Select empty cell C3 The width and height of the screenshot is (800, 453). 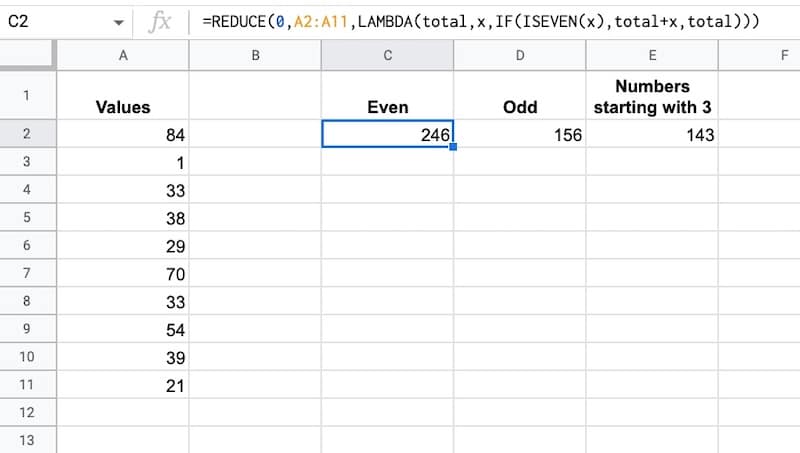coord(387,162)
